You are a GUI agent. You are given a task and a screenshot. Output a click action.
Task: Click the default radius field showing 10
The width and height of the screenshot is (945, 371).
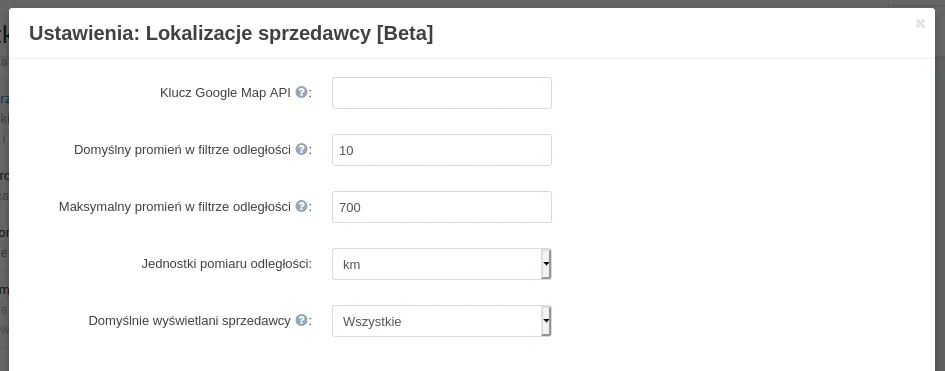[x=442, y=150]
